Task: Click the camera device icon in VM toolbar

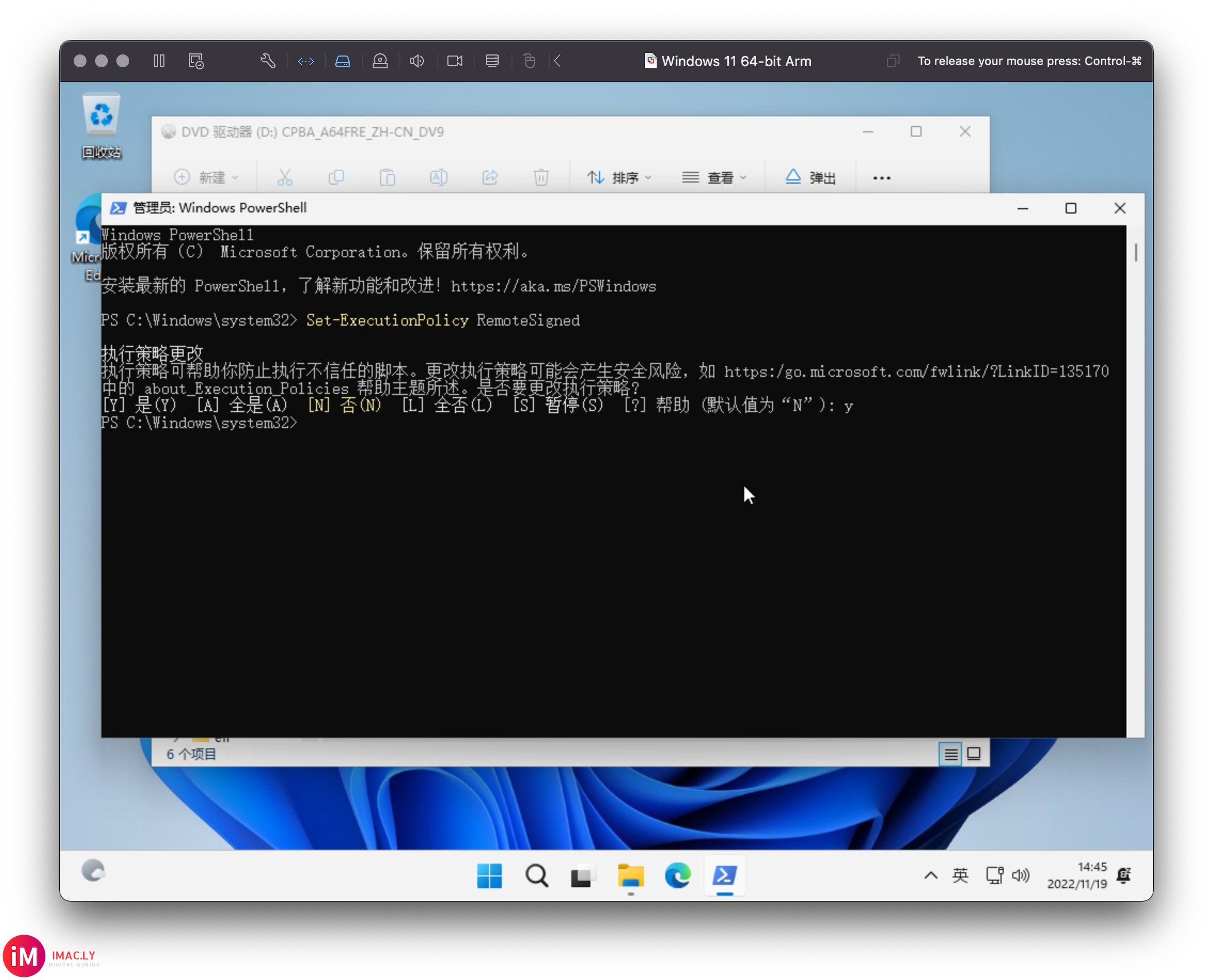Action: point(454,61)
